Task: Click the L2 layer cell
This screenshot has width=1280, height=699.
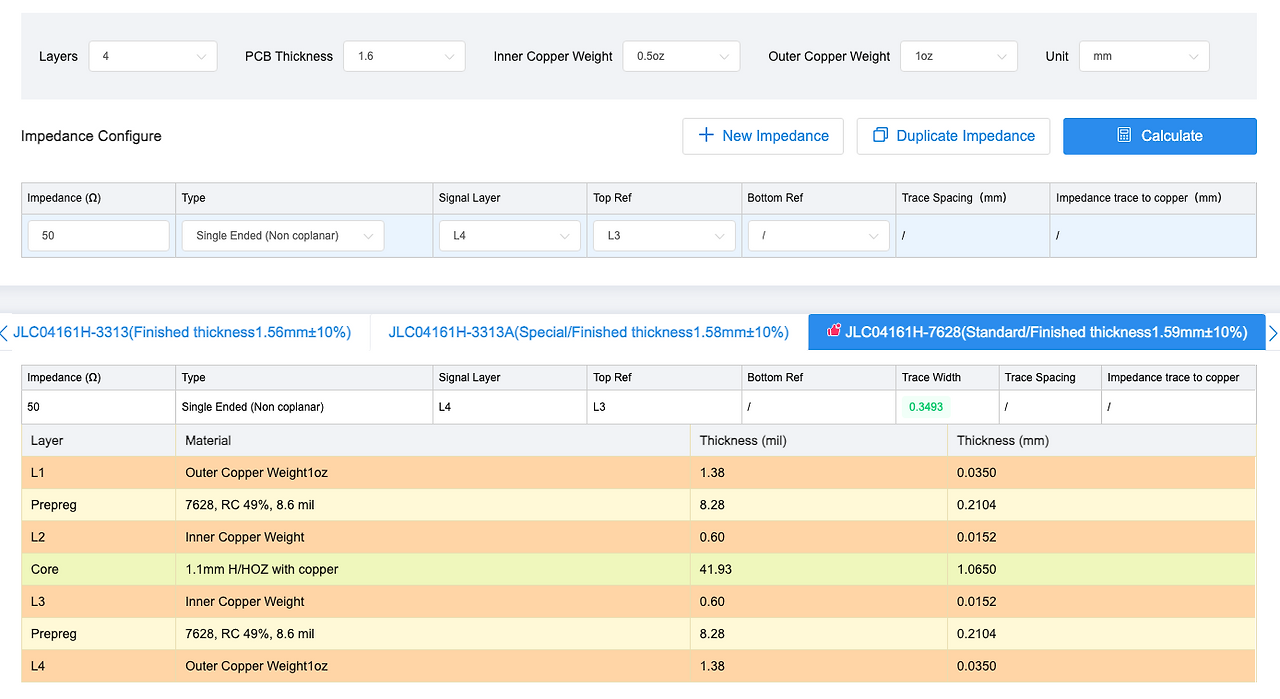Action: pyautogui.click(x=98, y=537)
